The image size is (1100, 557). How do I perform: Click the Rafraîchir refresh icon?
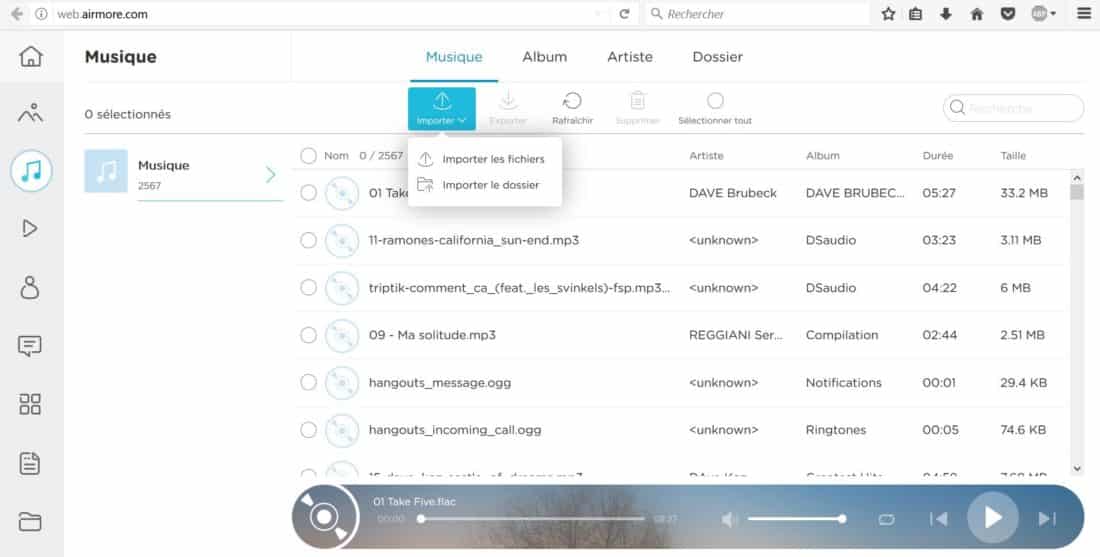point(572,101)
